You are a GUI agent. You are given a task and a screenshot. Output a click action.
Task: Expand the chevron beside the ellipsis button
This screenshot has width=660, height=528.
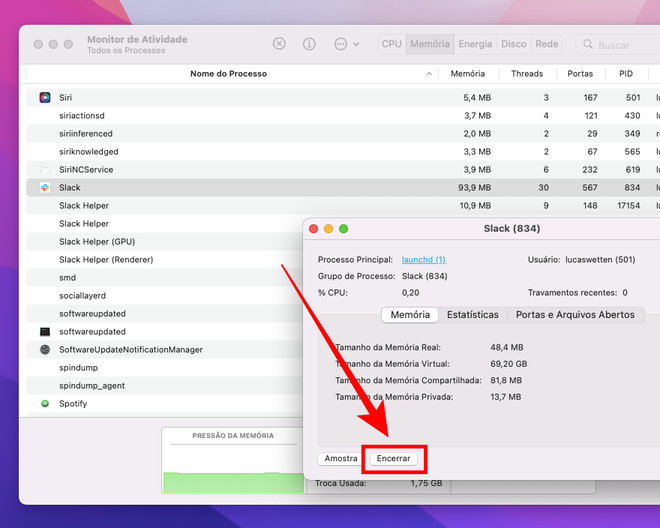[x=356, y=44]
